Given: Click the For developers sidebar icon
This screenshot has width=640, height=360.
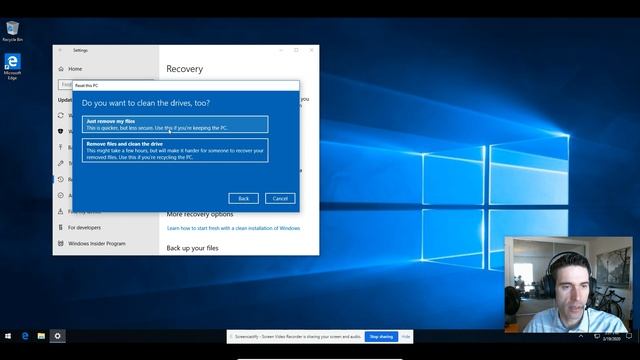Looking at the screenshot, I should click(61, 227).
